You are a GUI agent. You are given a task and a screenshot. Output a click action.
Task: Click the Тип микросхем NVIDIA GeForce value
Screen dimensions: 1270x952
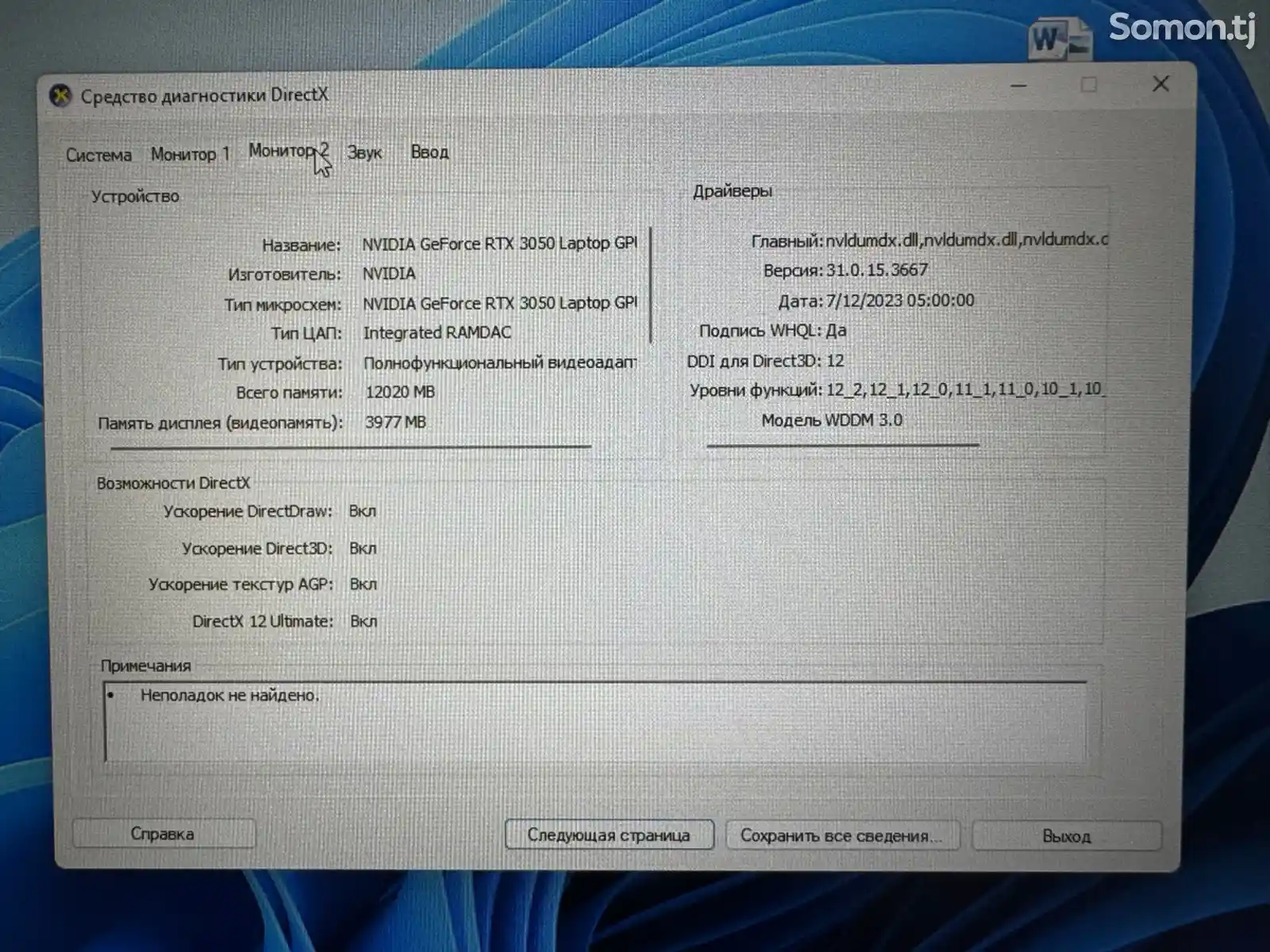tap(499, 303)
